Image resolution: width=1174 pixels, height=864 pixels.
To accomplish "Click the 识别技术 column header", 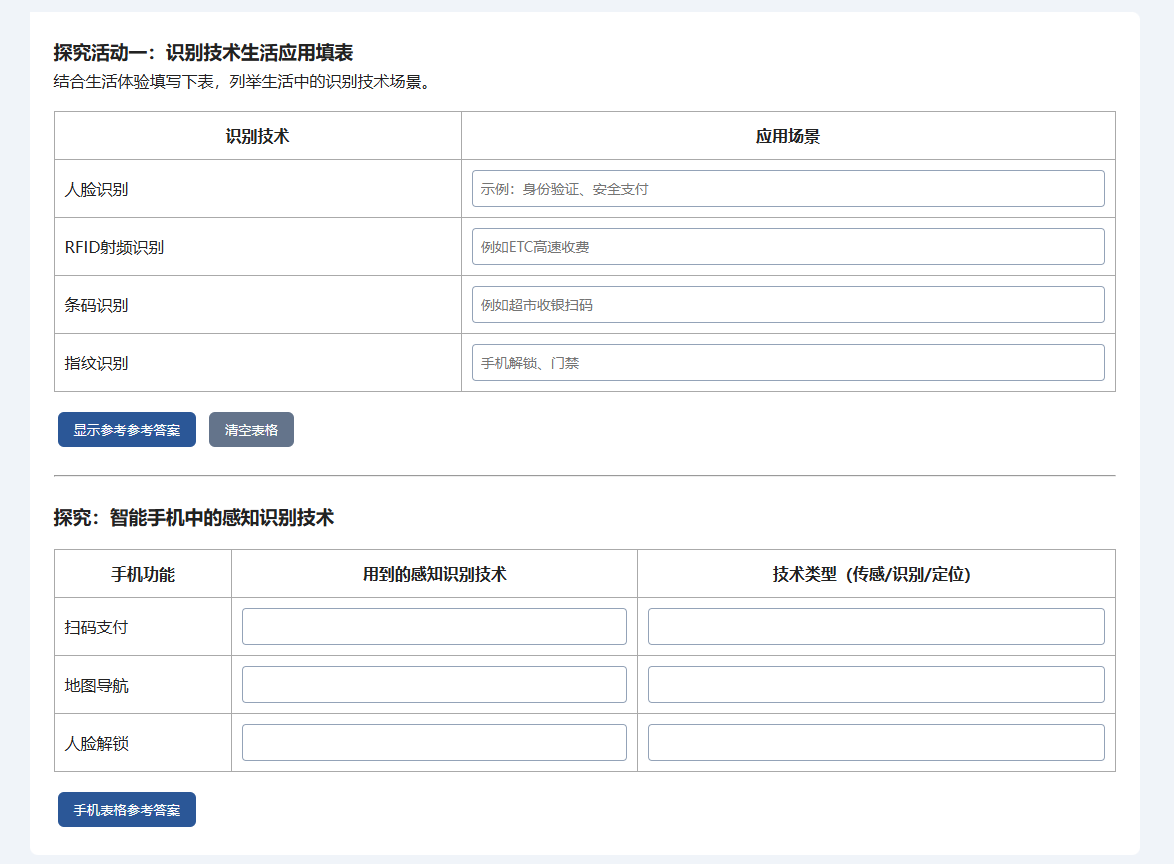I will 258,136.
